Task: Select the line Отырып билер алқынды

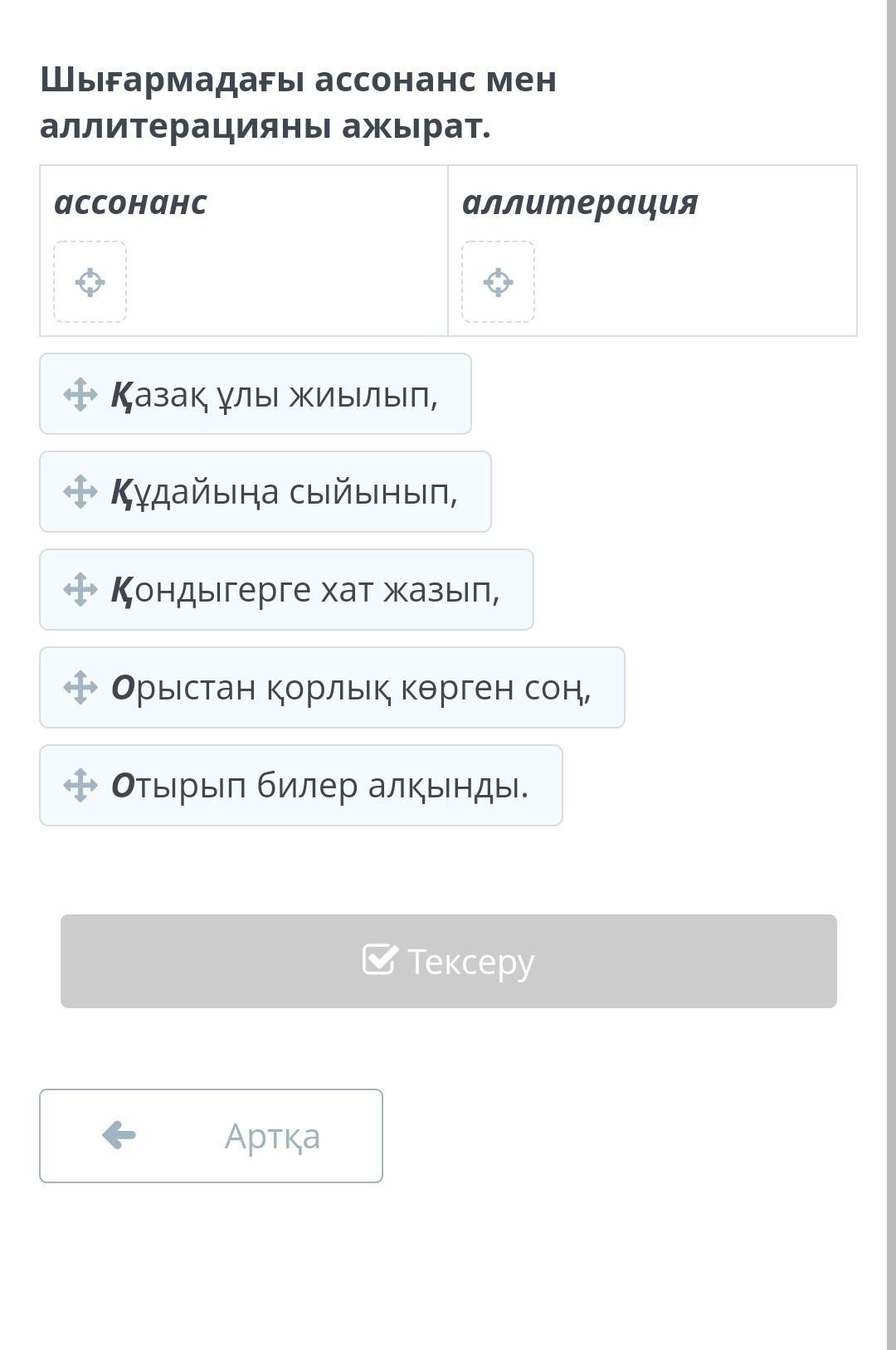Action: coord(301,785)
